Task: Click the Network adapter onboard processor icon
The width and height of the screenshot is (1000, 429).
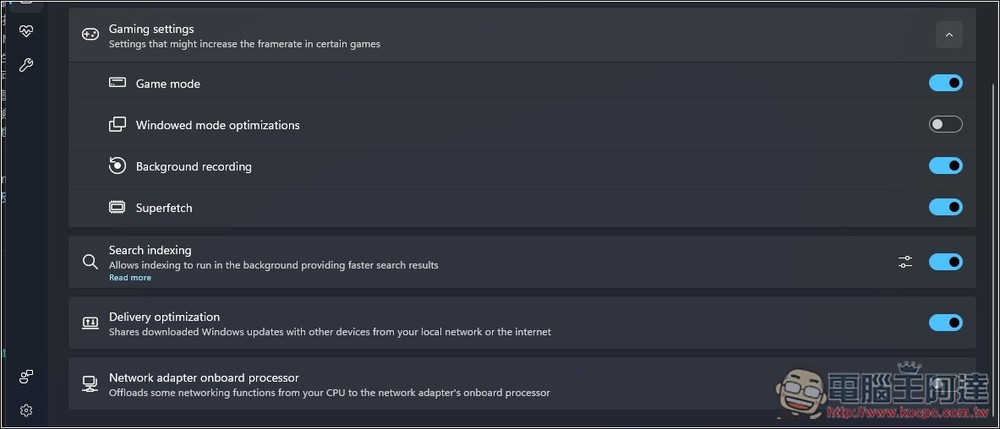Action: [90, 384]
